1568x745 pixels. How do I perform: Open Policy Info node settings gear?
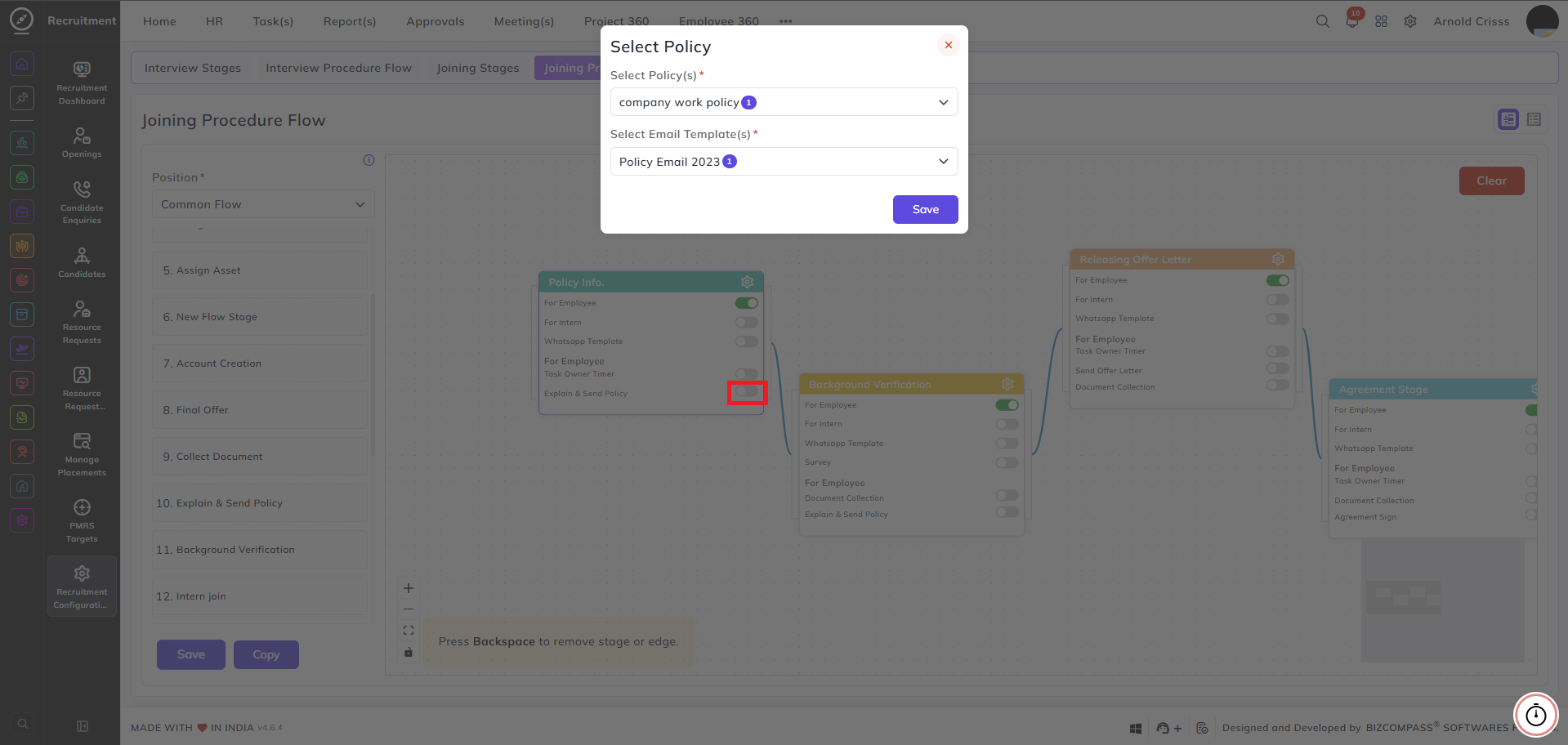(747, 282)
